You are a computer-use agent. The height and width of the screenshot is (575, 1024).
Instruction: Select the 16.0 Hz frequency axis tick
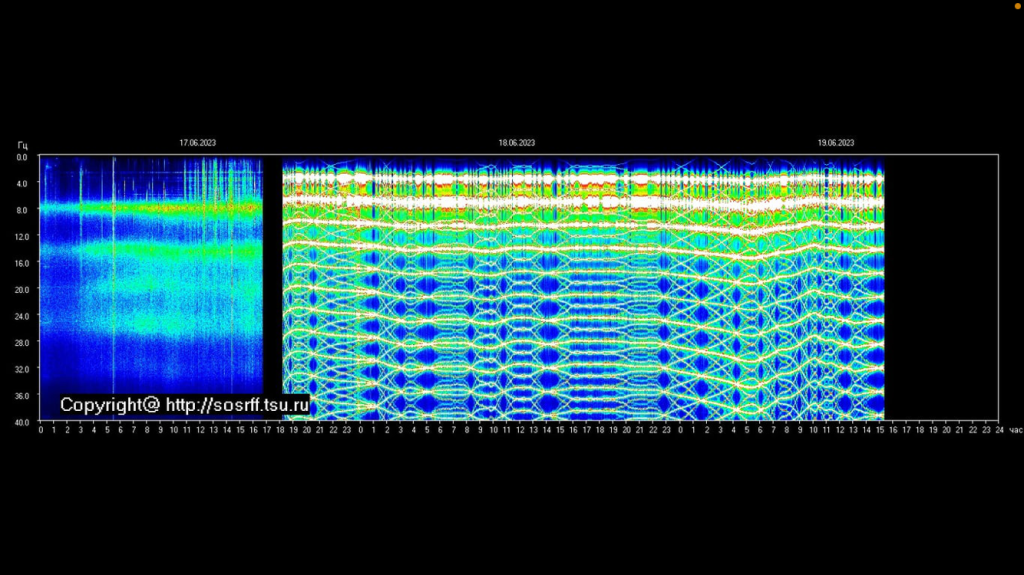pyautogui.click(x=22, y=263)
